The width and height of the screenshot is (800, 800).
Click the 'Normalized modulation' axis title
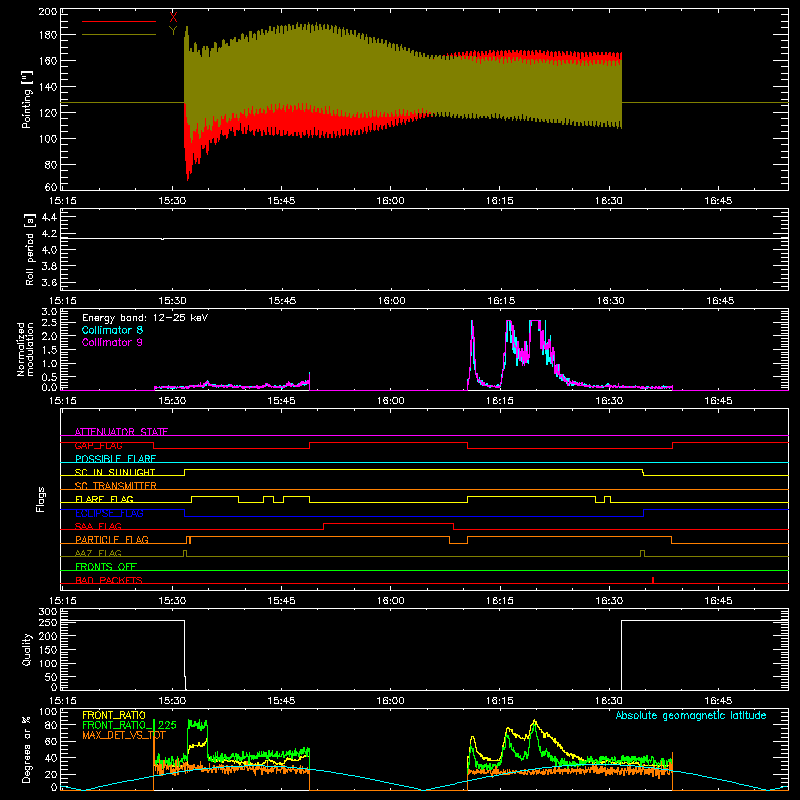[25, 349]
